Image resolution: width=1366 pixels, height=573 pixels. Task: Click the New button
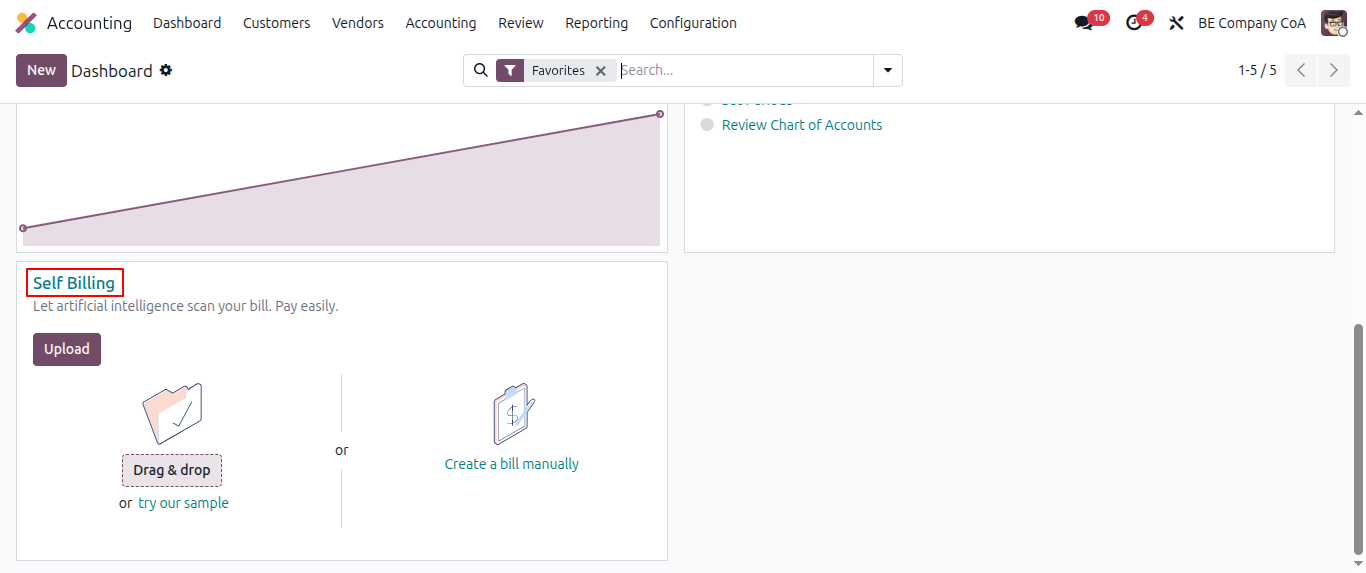tap(41, 70)
